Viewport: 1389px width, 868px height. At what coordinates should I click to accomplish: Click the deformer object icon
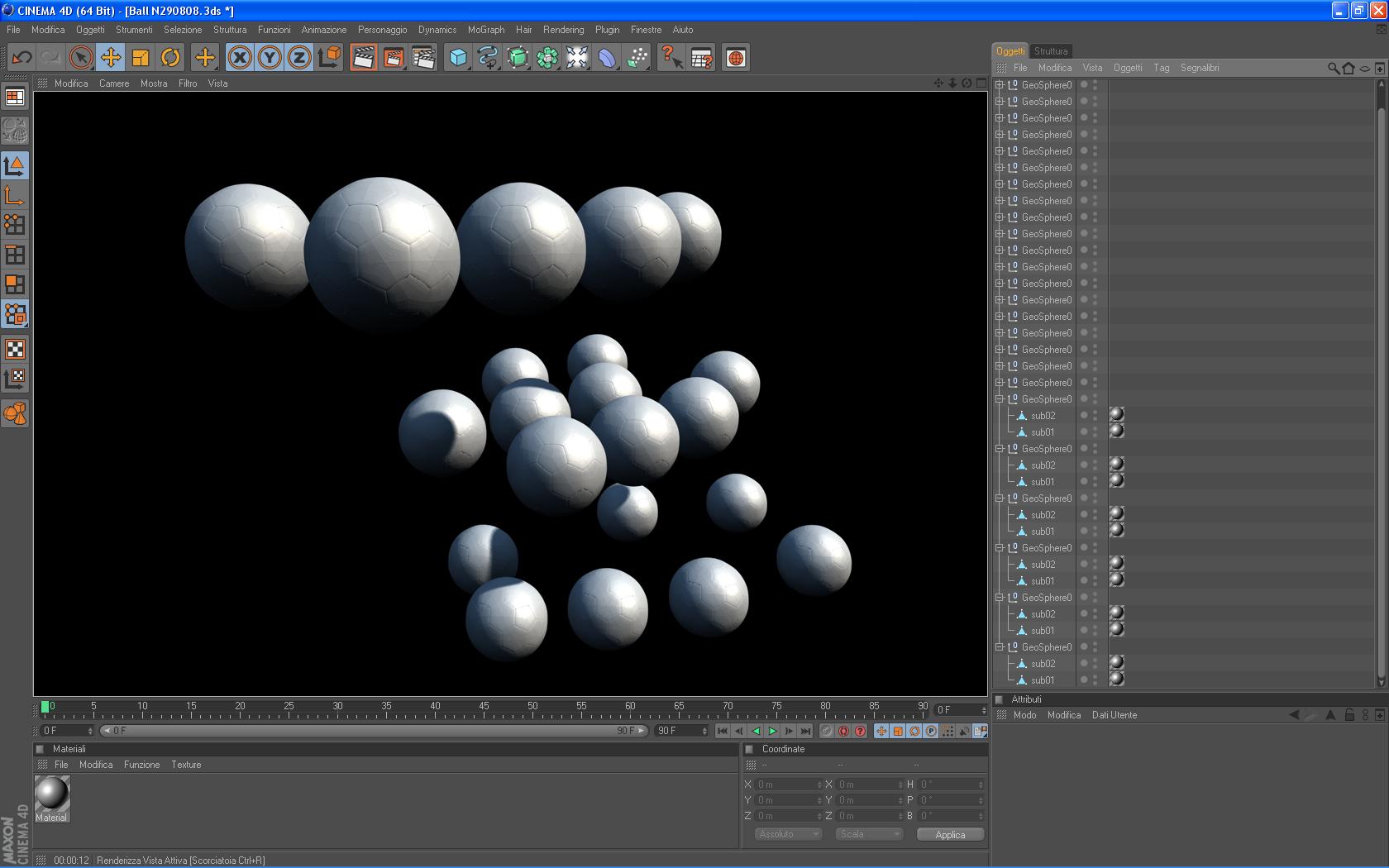pyautogui.click(x=607, y=58)
